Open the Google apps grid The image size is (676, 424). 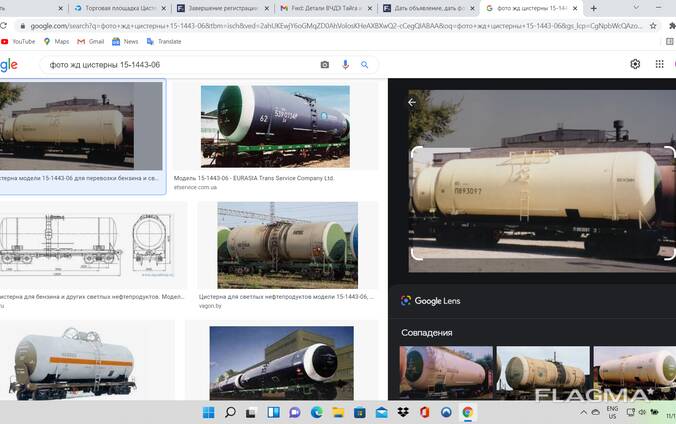coord(660,64)
